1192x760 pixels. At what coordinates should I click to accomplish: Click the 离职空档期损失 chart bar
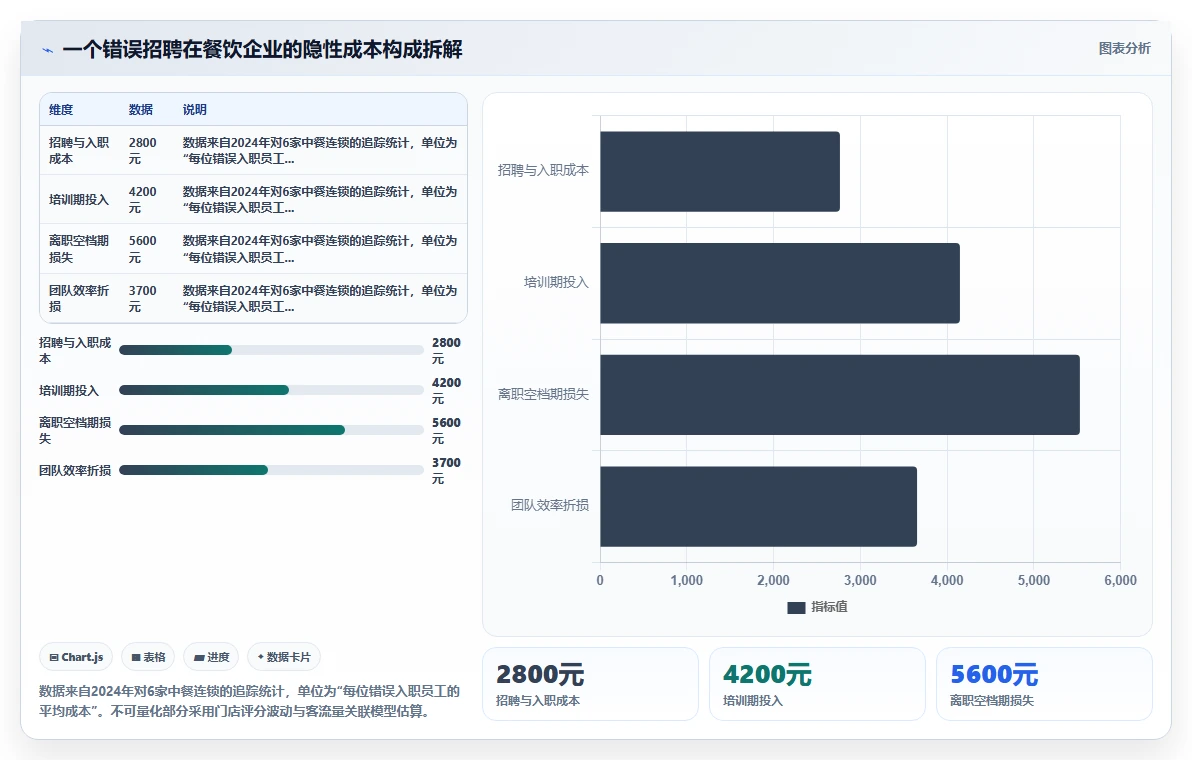[840, 394]
